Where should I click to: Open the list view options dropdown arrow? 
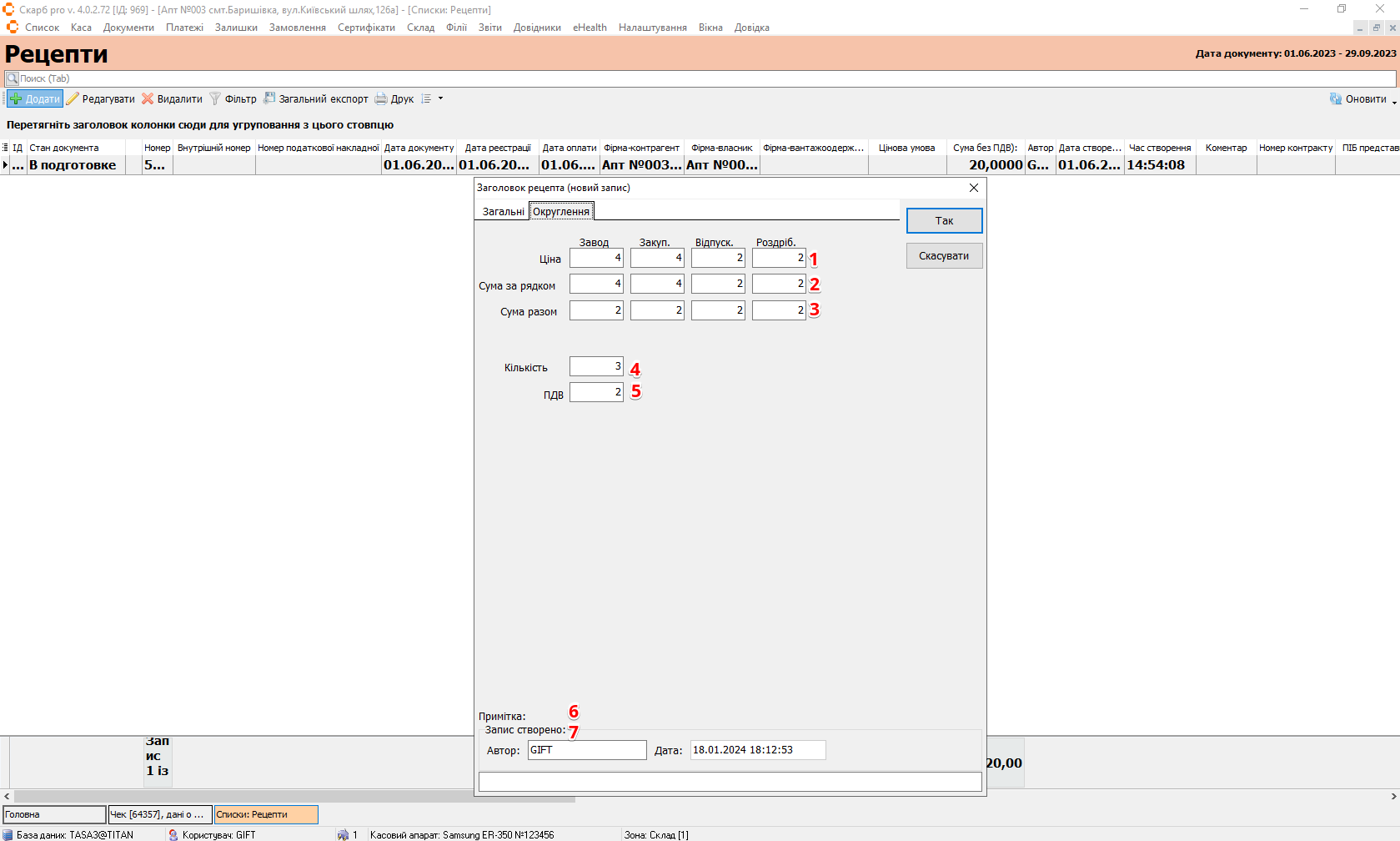[x=440, y=98]
